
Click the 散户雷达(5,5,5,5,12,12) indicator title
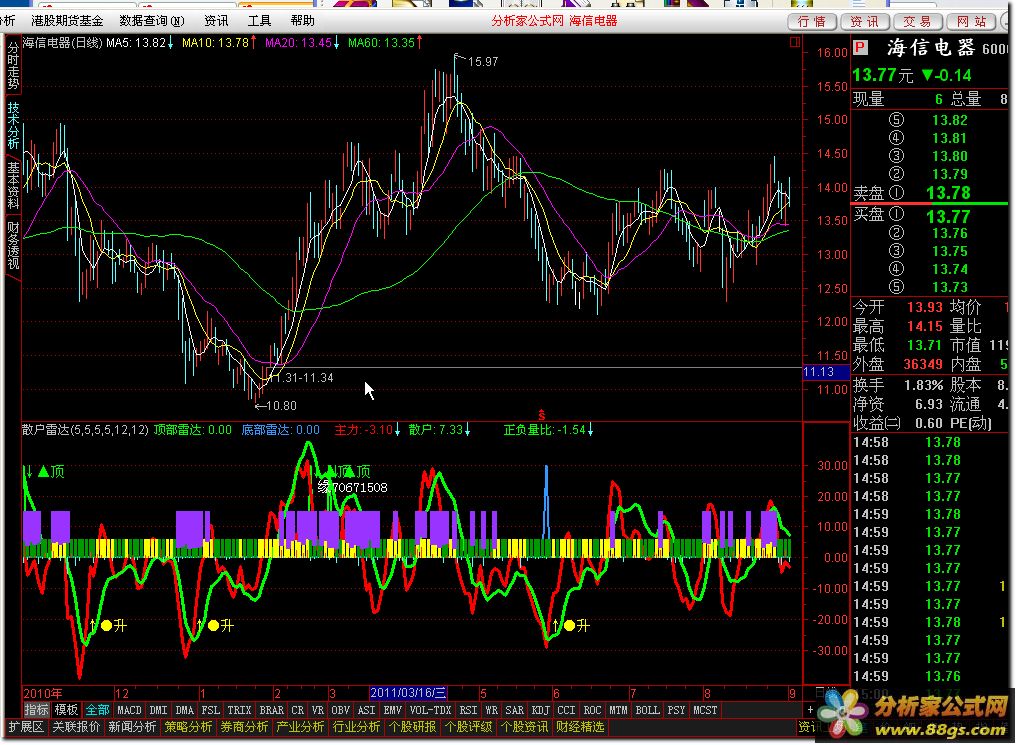click(x=85, y=430)
